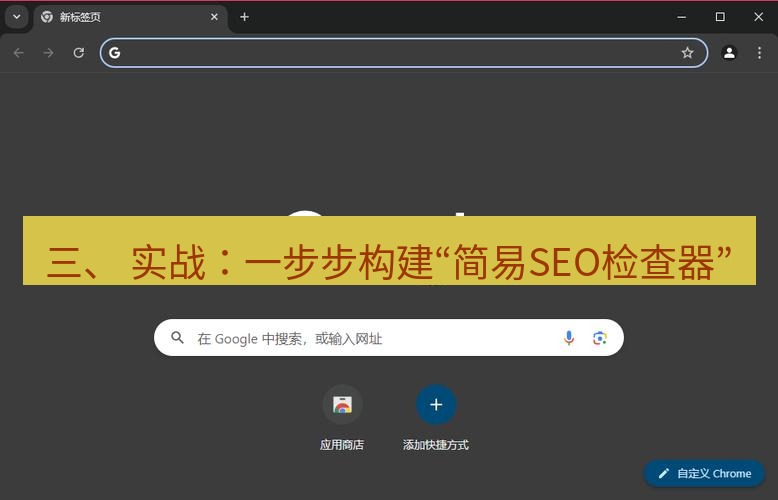Go back to previous page
This screenshot has width=778, height=500.
(x=18, y=53)
